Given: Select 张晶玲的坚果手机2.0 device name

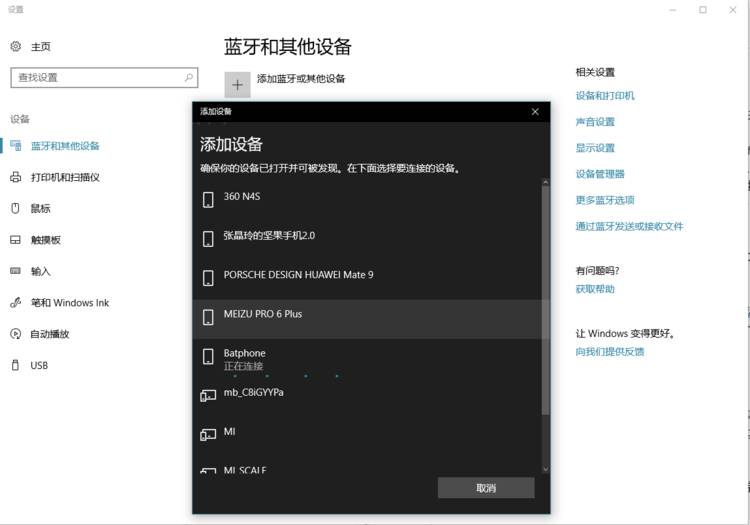Looking at the screenshot, I should pyautogui.click(x=269, y=235).
